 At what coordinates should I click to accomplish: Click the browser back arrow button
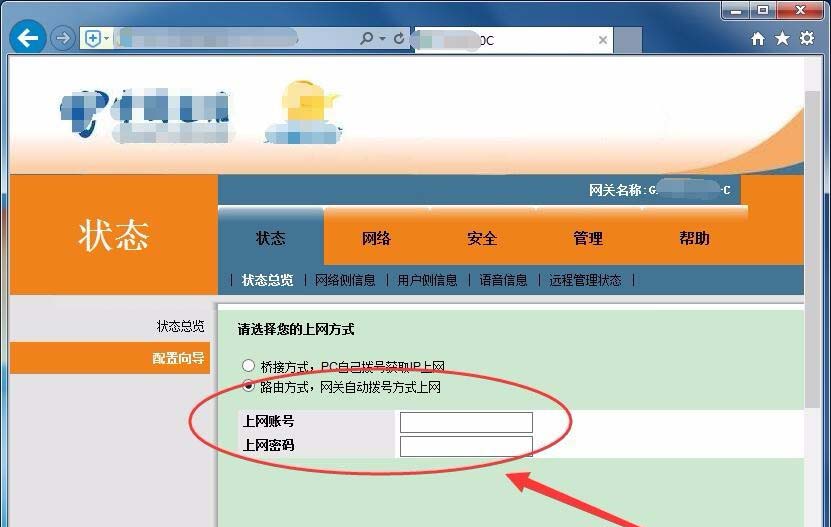click(28, 39)
